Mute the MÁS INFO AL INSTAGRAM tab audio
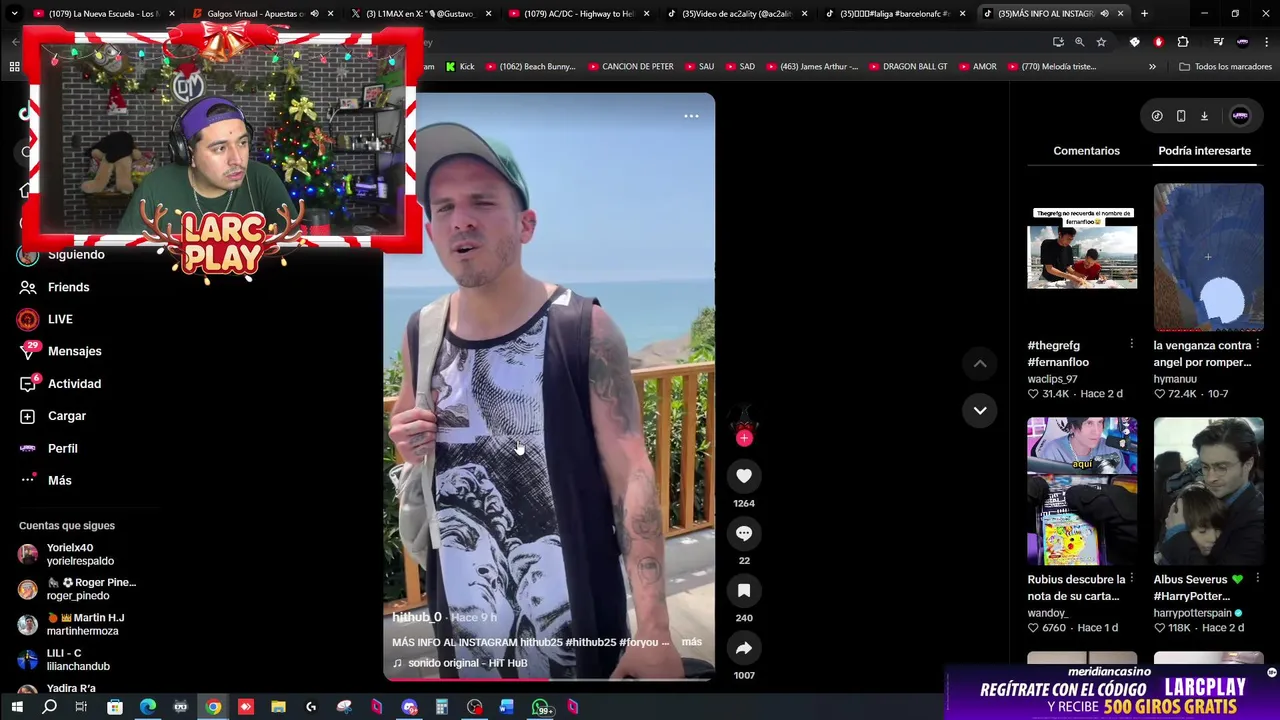 click(1104, 14)
